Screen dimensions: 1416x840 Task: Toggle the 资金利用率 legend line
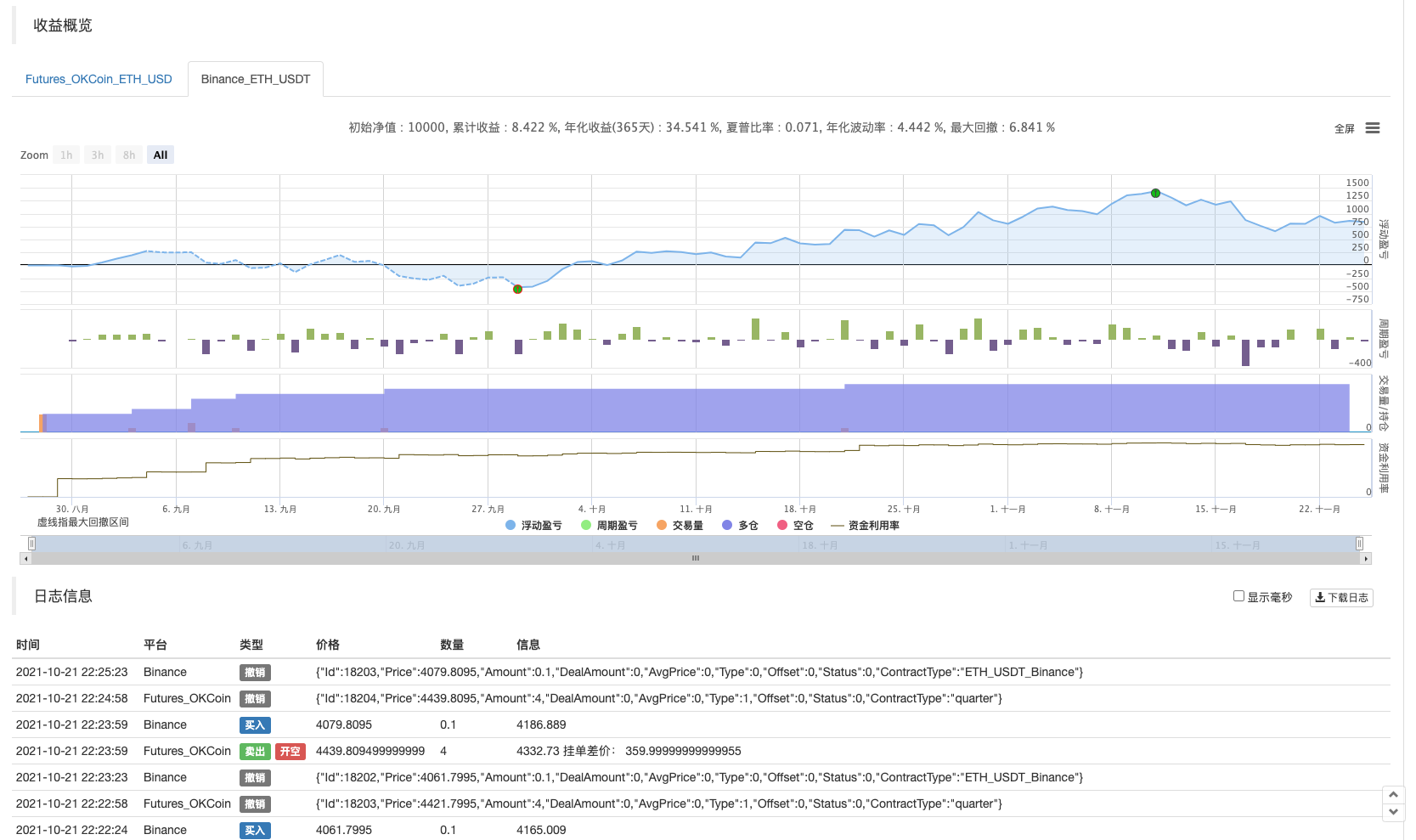coord(866,526)
